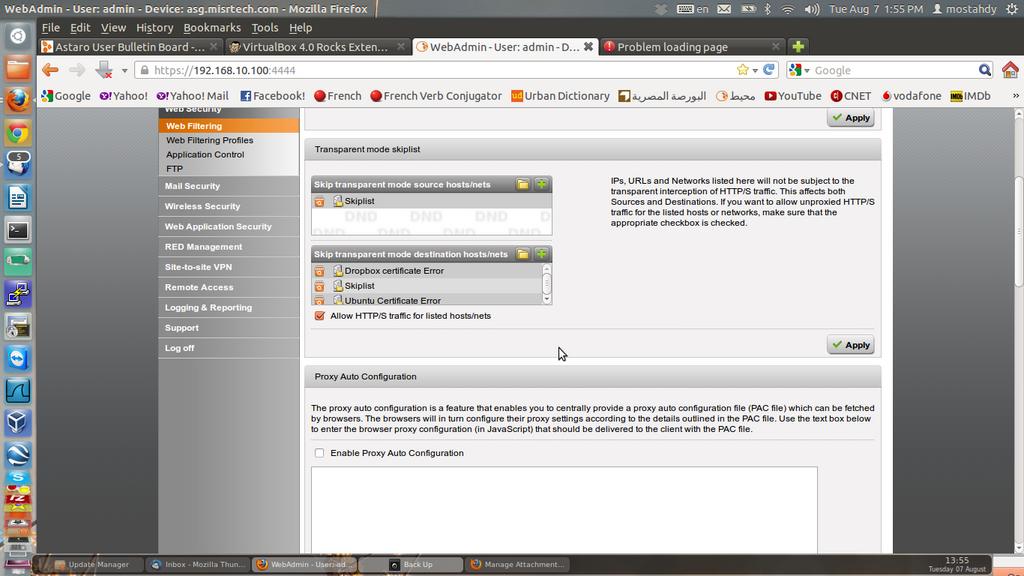
Task: Open the Firefox downloads arrow icon
Action: pyautogui.click(x=104, y=70)
